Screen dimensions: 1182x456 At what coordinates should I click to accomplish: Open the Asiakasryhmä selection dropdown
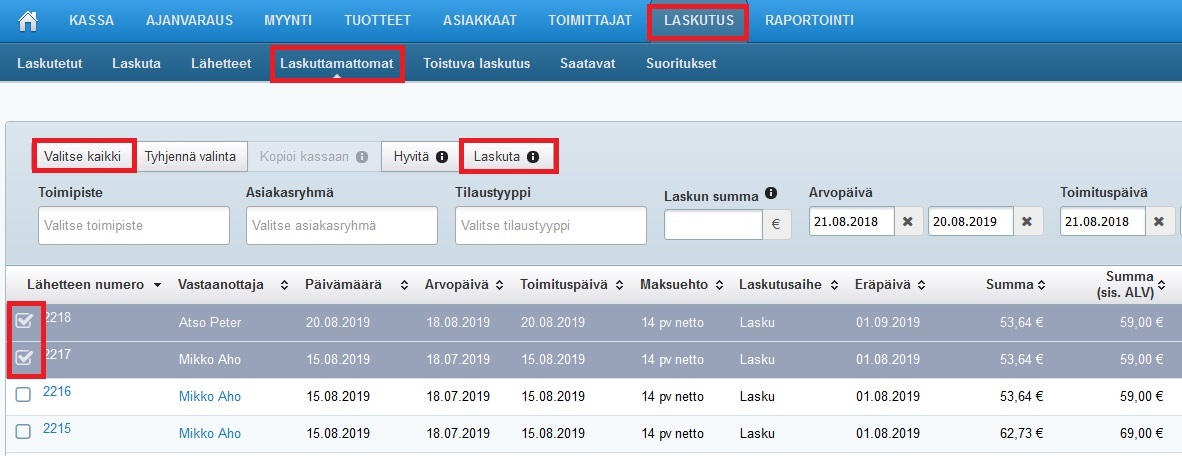[341, 226]
